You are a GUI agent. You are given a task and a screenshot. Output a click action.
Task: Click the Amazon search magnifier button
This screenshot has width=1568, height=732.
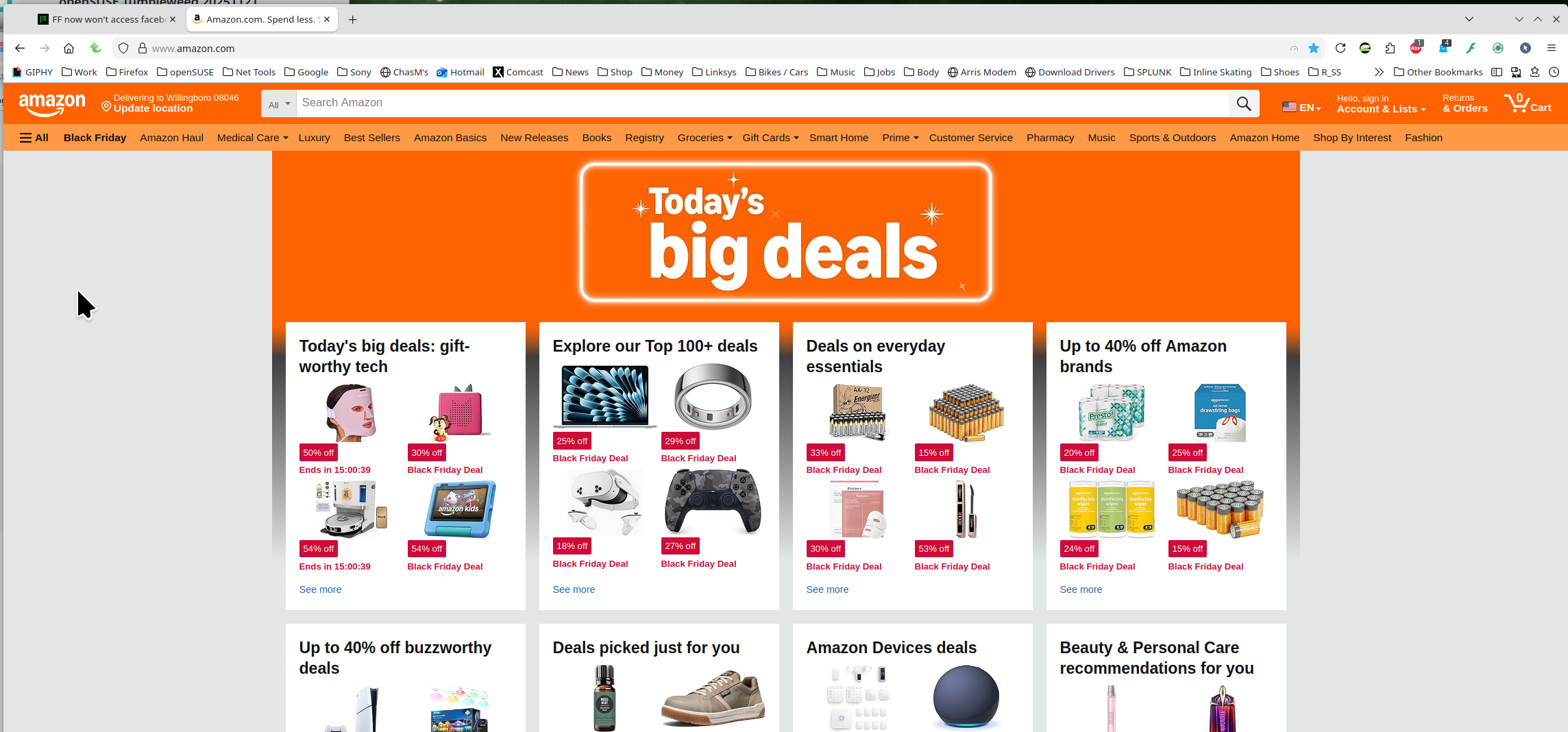click(1244, 103)
